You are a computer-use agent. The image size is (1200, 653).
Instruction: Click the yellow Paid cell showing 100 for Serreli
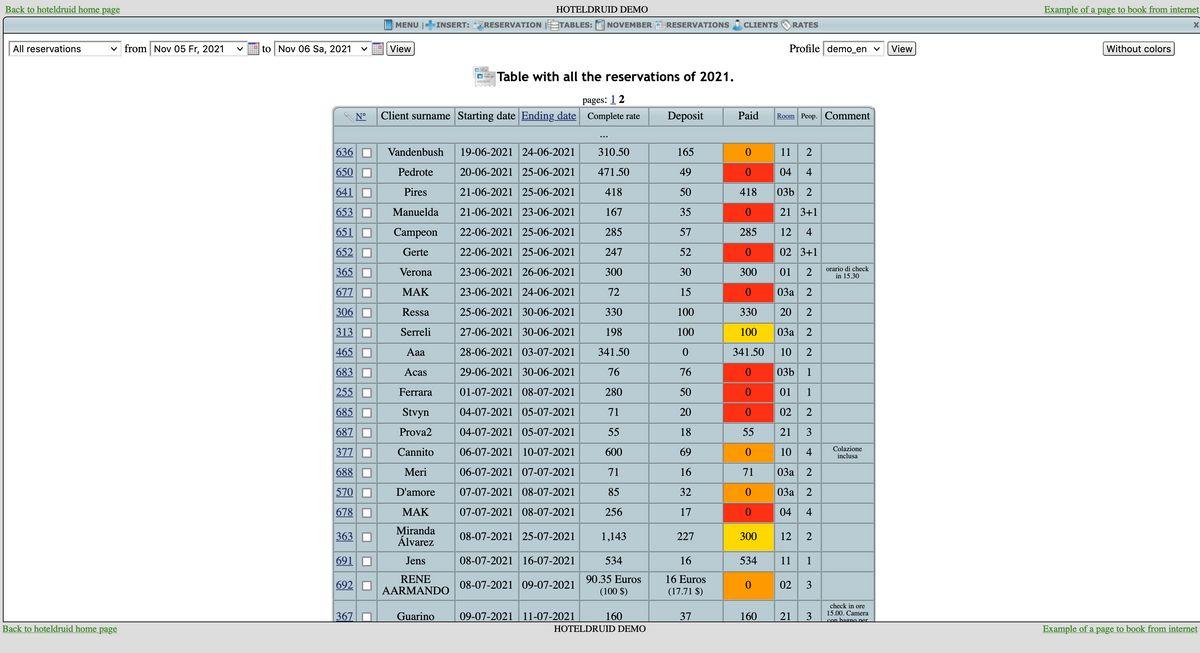[748, 332]
